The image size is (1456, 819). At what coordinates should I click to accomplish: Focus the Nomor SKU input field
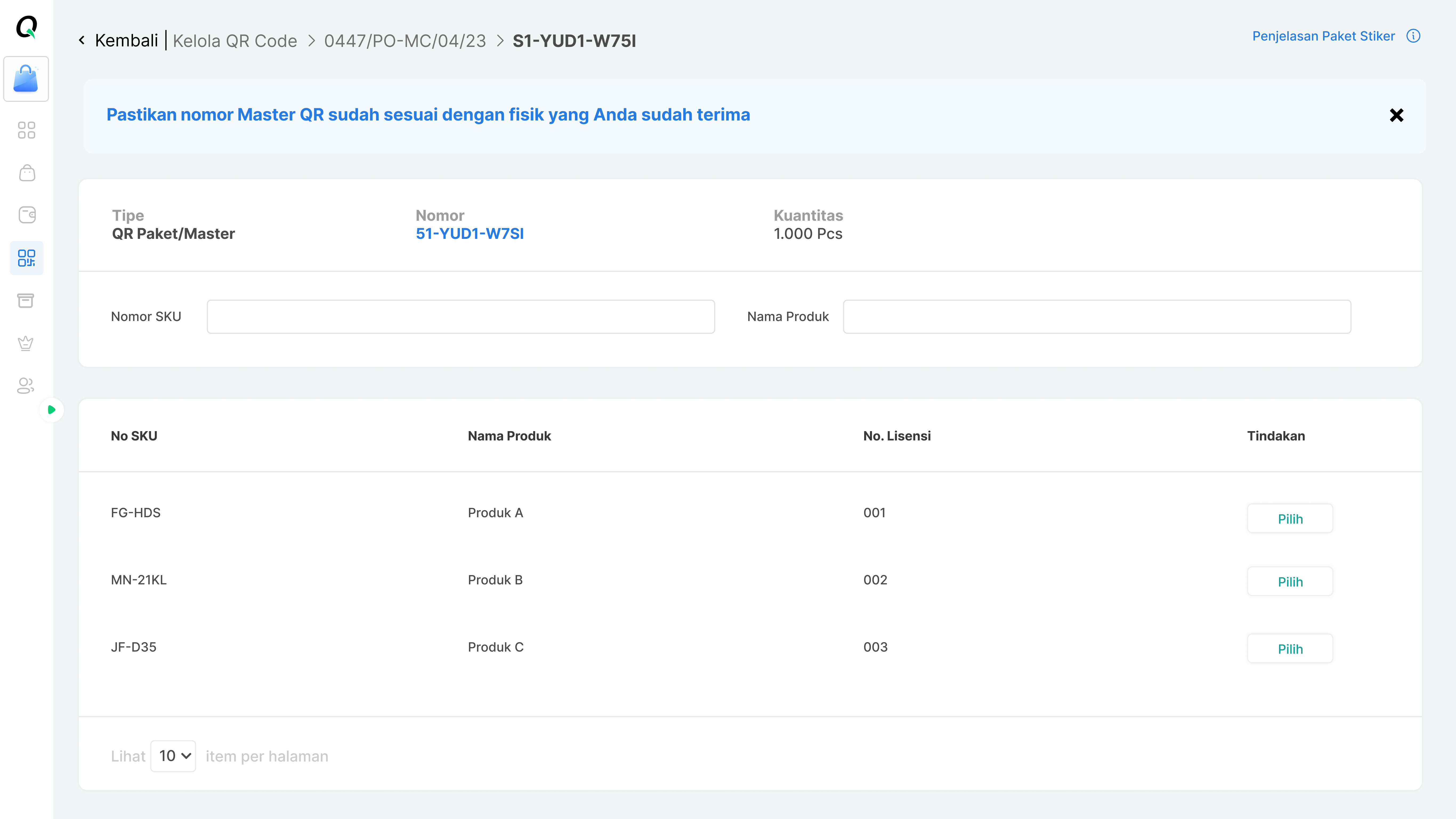pyautogui.click(x=461, y=317)
